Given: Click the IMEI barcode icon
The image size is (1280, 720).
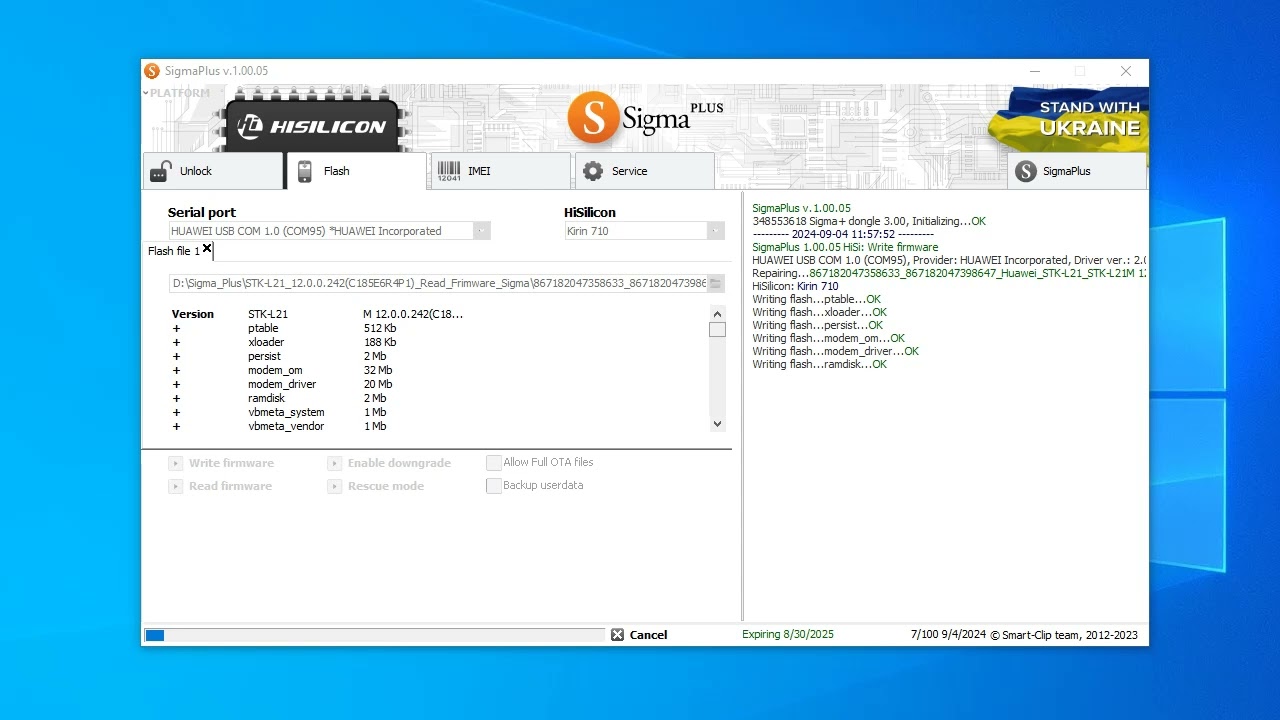Looking at the screenshot, I should [449, 171].
